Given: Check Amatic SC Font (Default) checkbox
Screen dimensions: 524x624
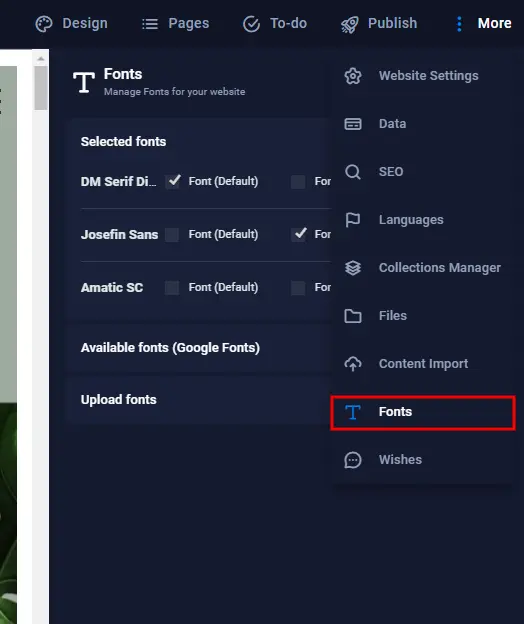Looking at the screenshot, I should [x=172, y=287].
